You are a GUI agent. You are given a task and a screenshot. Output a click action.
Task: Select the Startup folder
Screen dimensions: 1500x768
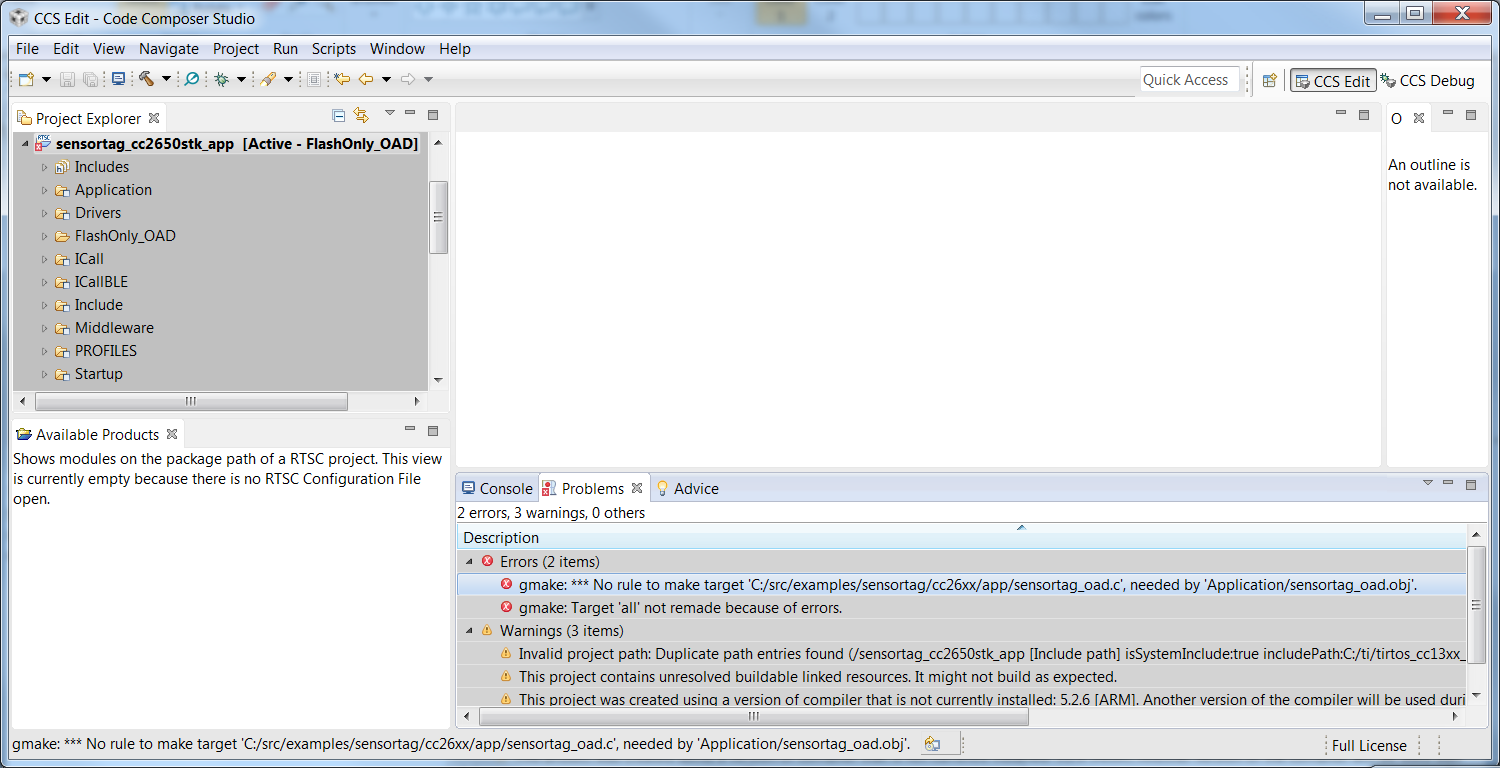[99, 374]
